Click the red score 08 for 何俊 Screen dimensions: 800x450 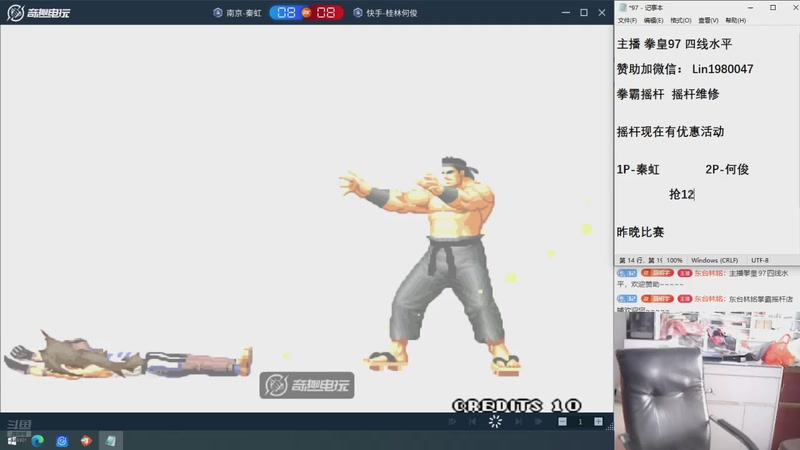326,12
